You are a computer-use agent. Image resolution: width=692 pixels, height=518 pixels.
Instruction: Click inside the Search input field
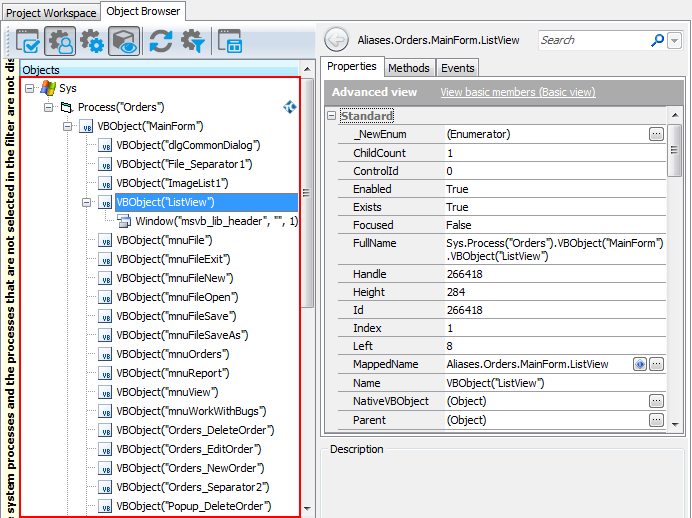(592, 40)
